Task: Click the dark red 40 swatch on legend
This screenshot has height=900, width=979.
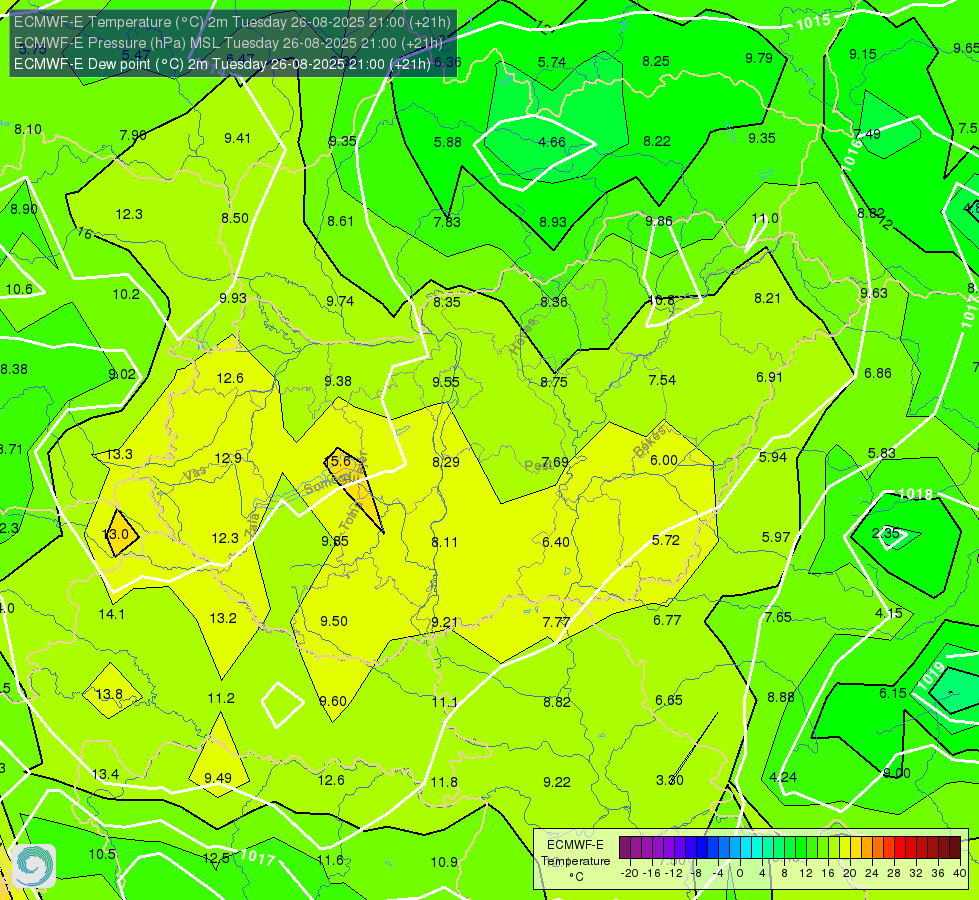Action: coord(955,848)
